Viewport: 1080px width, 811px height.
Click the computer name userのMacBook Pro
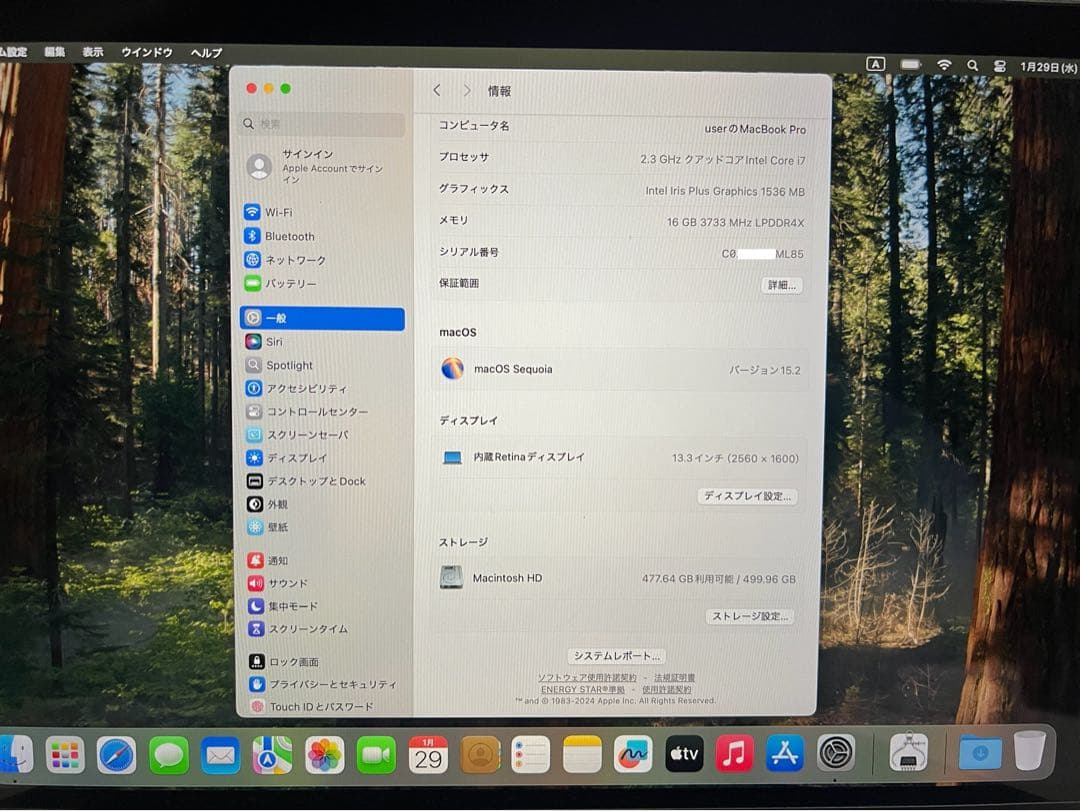coord(755,129)
